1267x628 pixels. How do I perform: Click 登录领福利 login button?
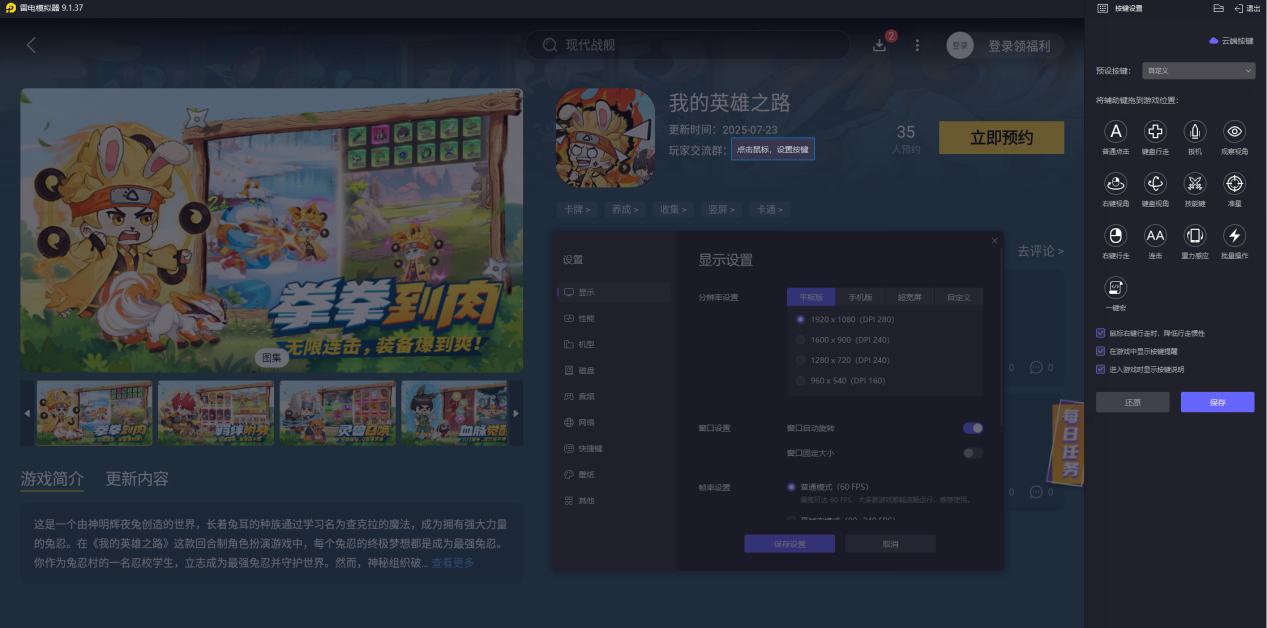(x=1019, y=46)
